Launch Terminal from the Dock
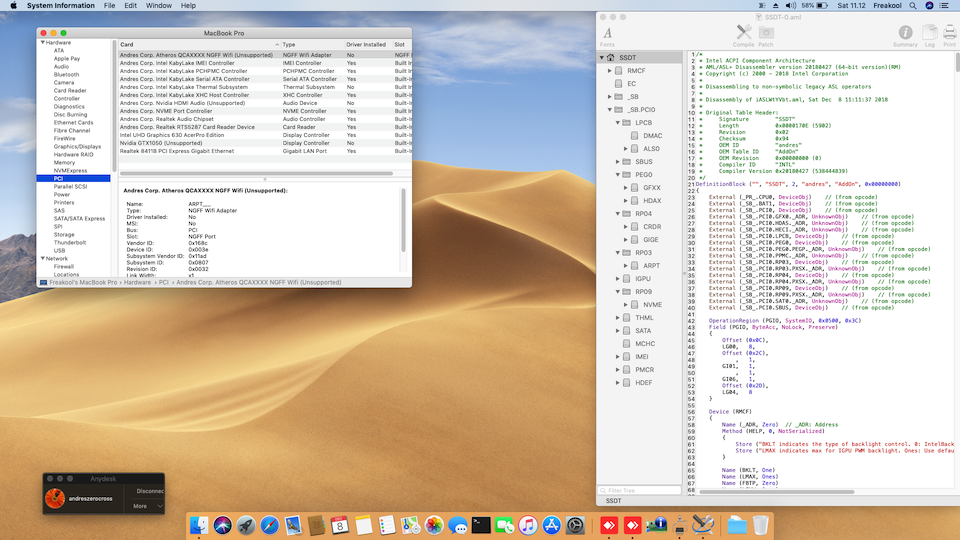The height and width of the screenshot is (540, 960). tap(481, 525)
